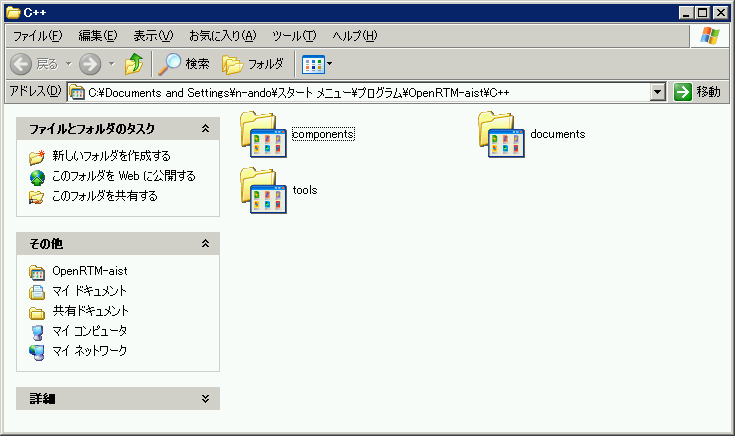Click the マイ コンピュータ icon
This screenshot has width=735, height=436.
tap(37, 332)
